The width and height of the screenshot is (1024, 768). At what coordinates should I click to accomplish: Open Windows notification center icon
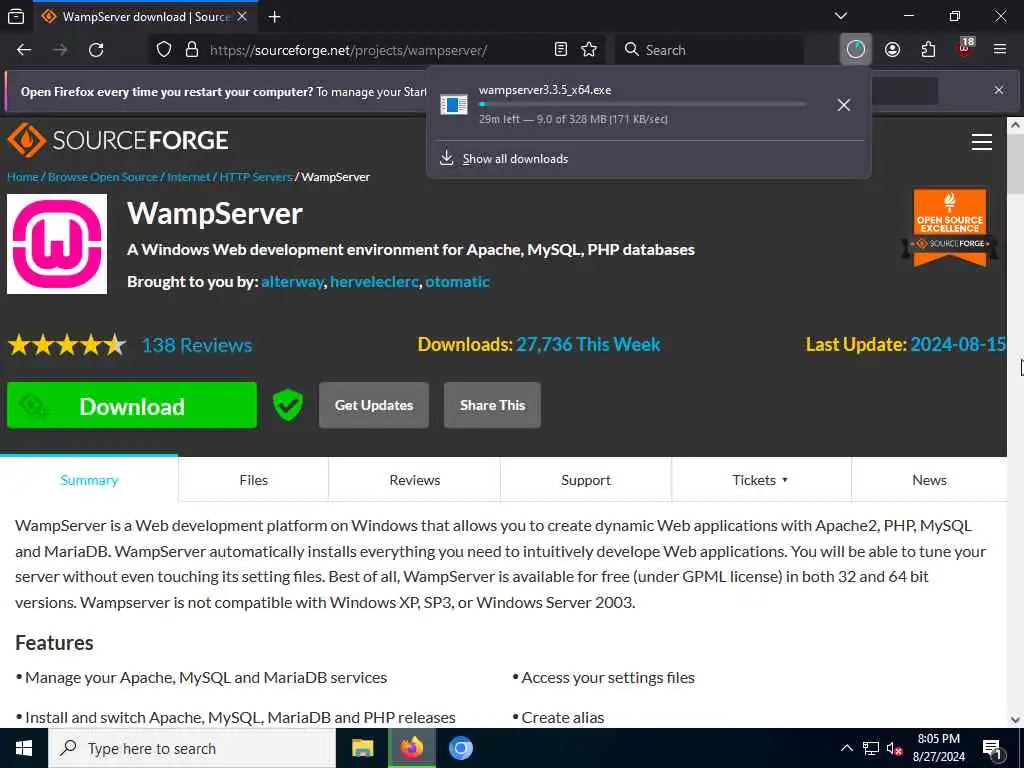pos(992,748)
